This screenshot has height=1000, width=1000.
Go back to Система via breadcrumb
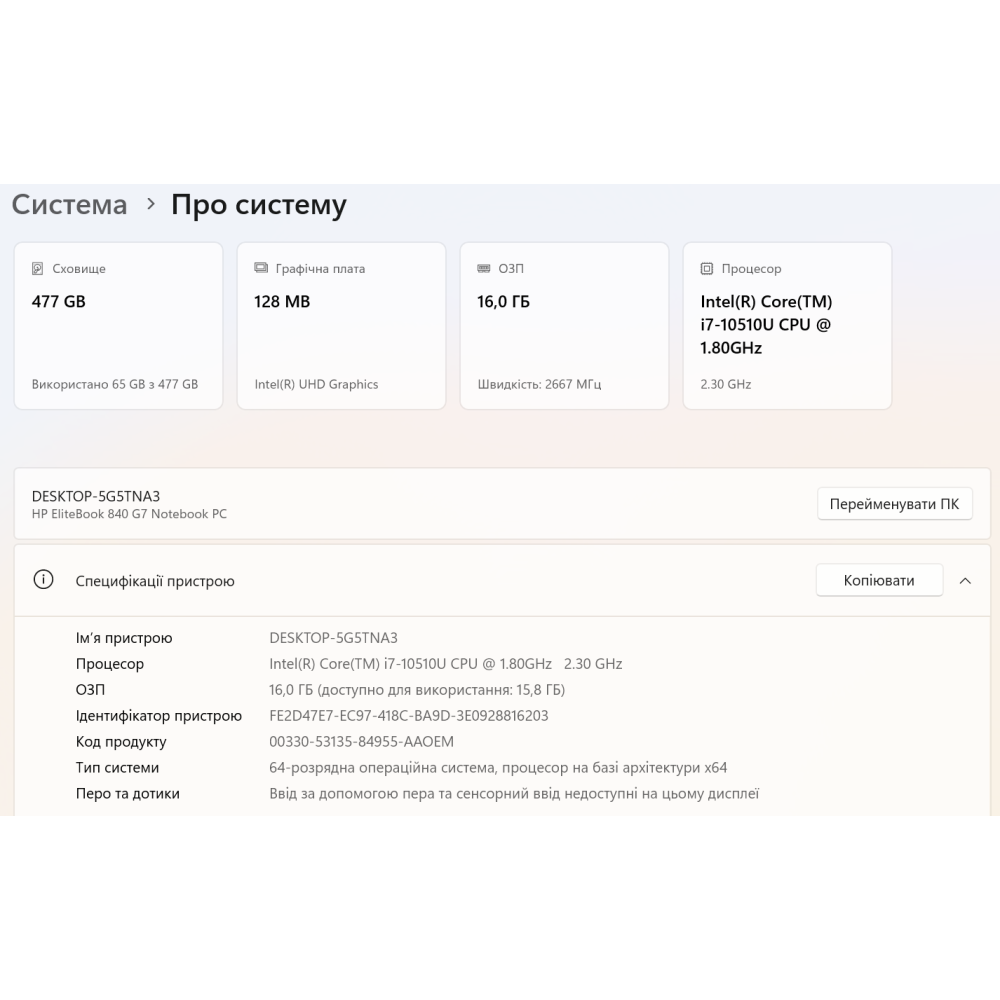click(69, 205)
